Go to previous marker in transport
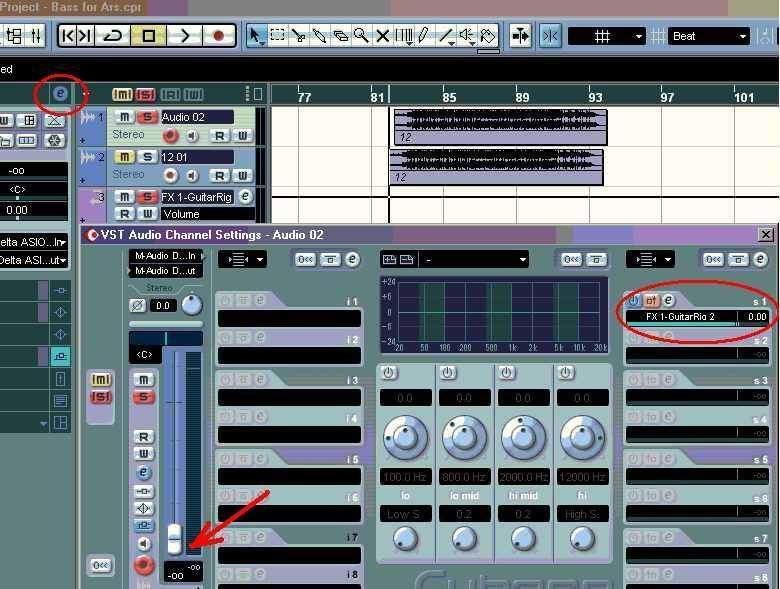 tap(68, 36)
